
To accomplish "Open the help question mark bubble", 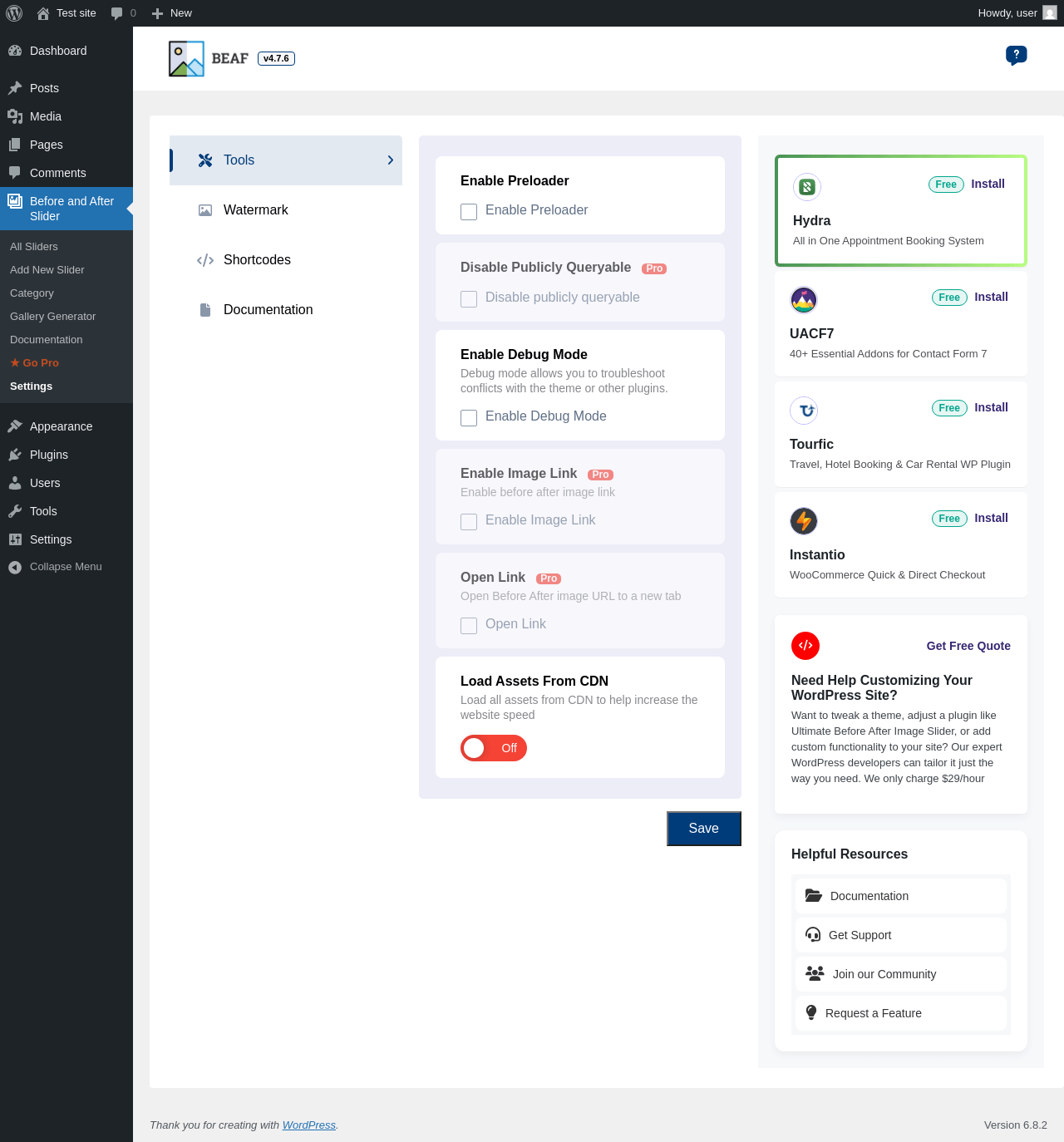I will pyautogui.click(x=1016, y=55).
